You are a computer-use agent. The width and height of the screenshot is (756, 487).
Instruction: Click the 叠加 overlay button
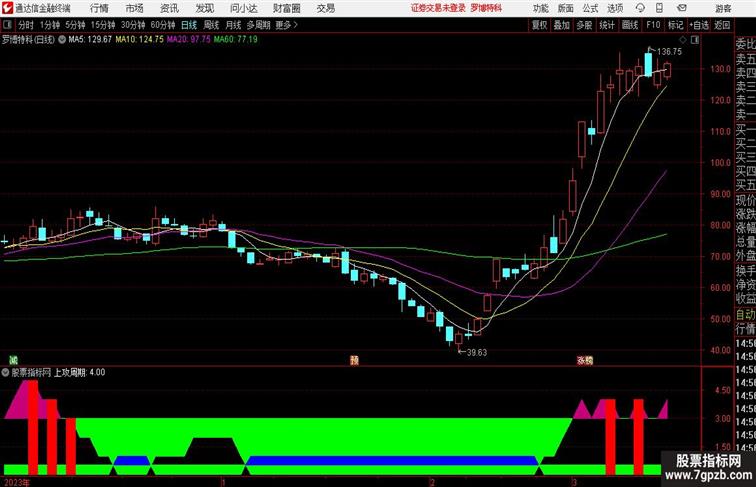click(562, 25)
